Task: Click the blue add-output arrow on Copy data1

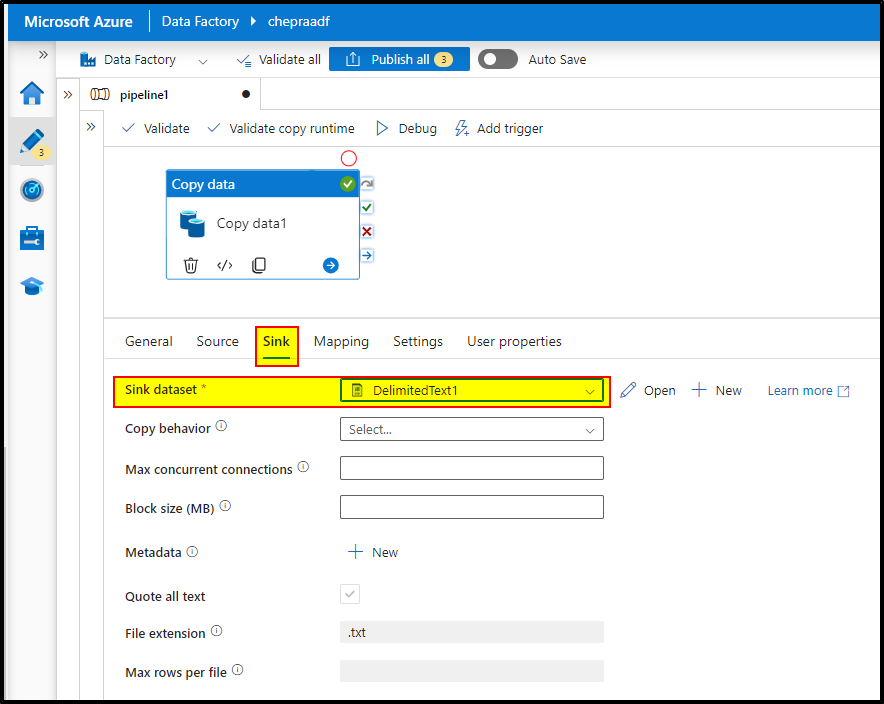Action: 331,265
